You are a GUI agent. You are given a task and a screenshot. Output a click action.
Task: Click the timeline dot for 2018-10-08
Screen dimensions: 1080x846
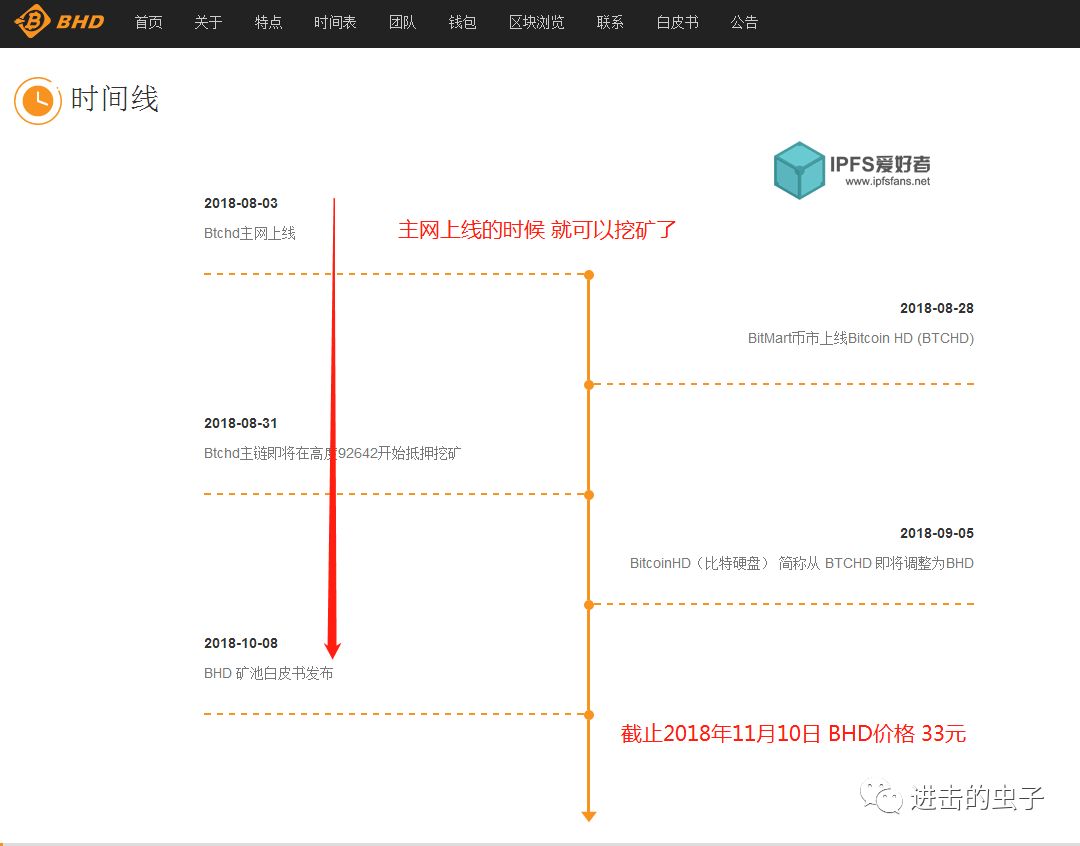click(x=589, y=714)
